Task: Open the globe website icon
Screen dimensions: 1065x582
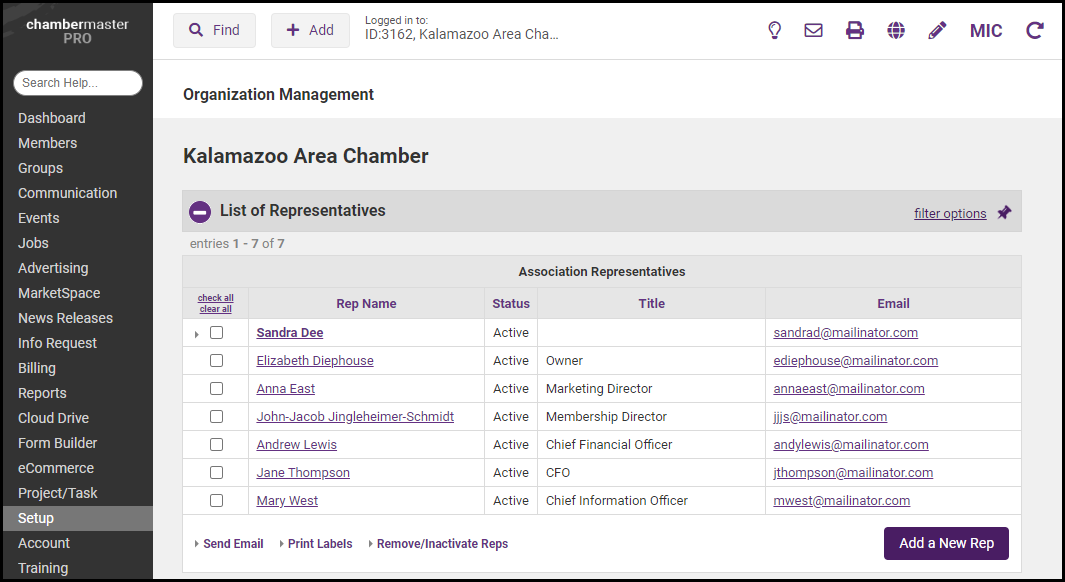Action: point(896,30)
